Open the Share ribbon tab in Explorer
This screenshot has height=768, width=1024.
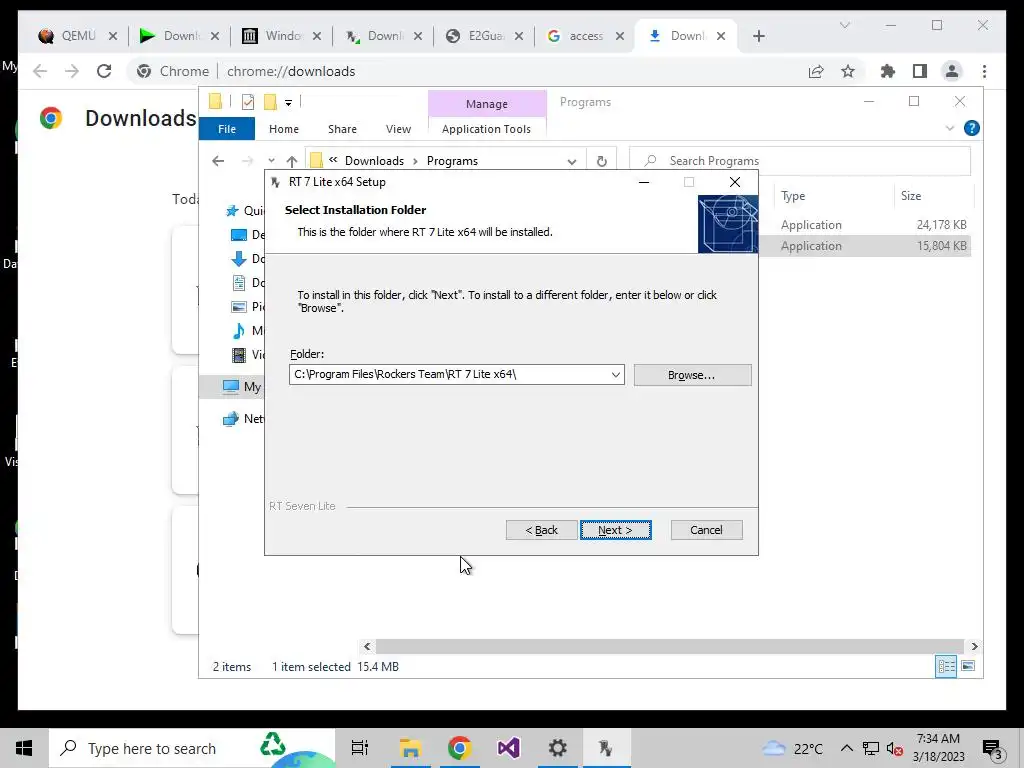(x=342, y=129)
